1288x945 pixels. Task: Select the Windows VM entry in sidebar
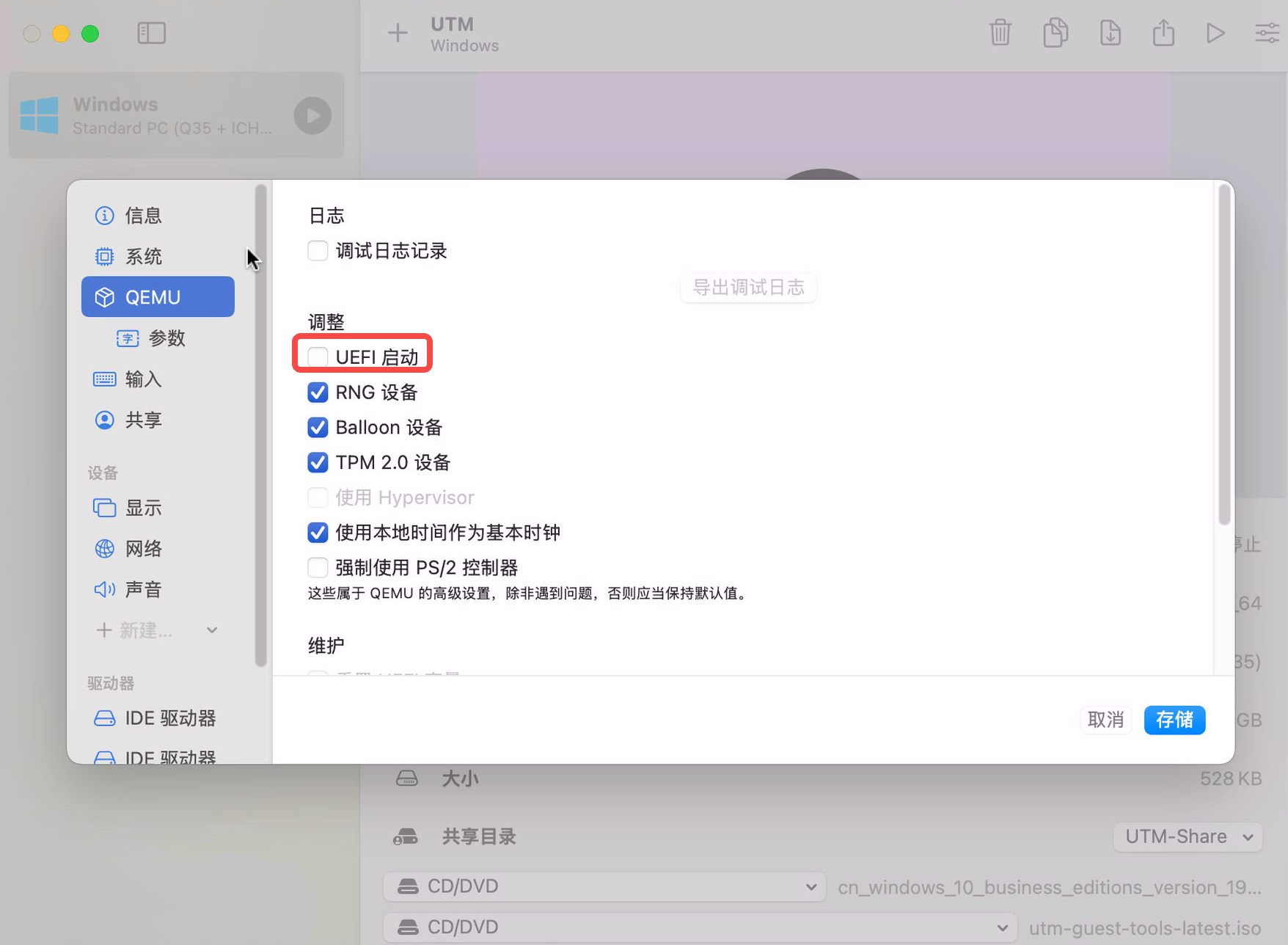coord(176,115)
